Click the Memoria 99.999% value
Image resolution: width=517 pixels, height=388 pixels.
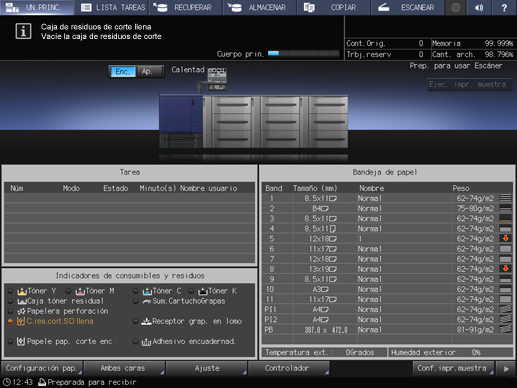coord(498,43)
